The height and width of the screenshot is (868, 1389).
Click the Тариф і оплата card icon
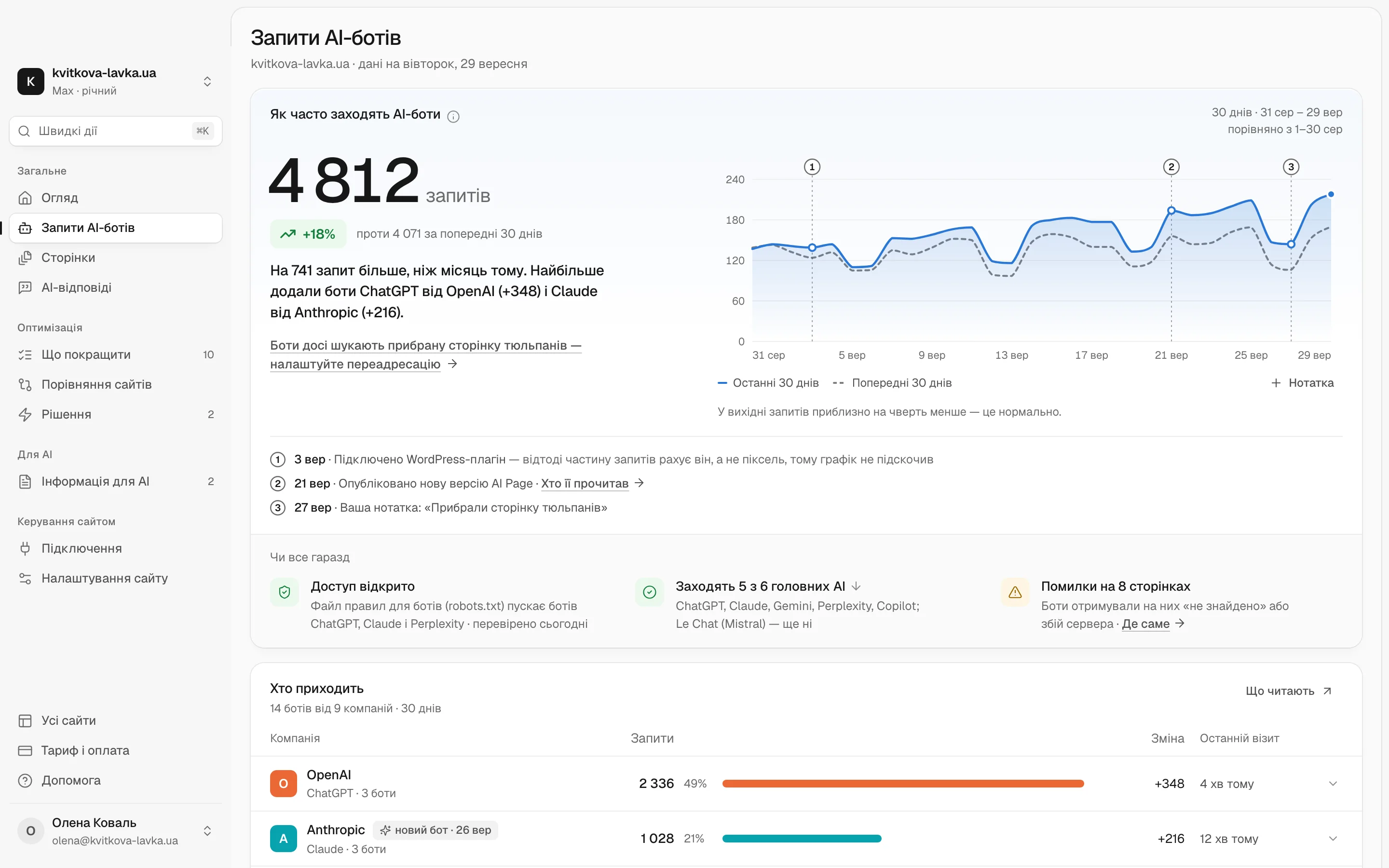pyautogui.click(x=25, y=751)
